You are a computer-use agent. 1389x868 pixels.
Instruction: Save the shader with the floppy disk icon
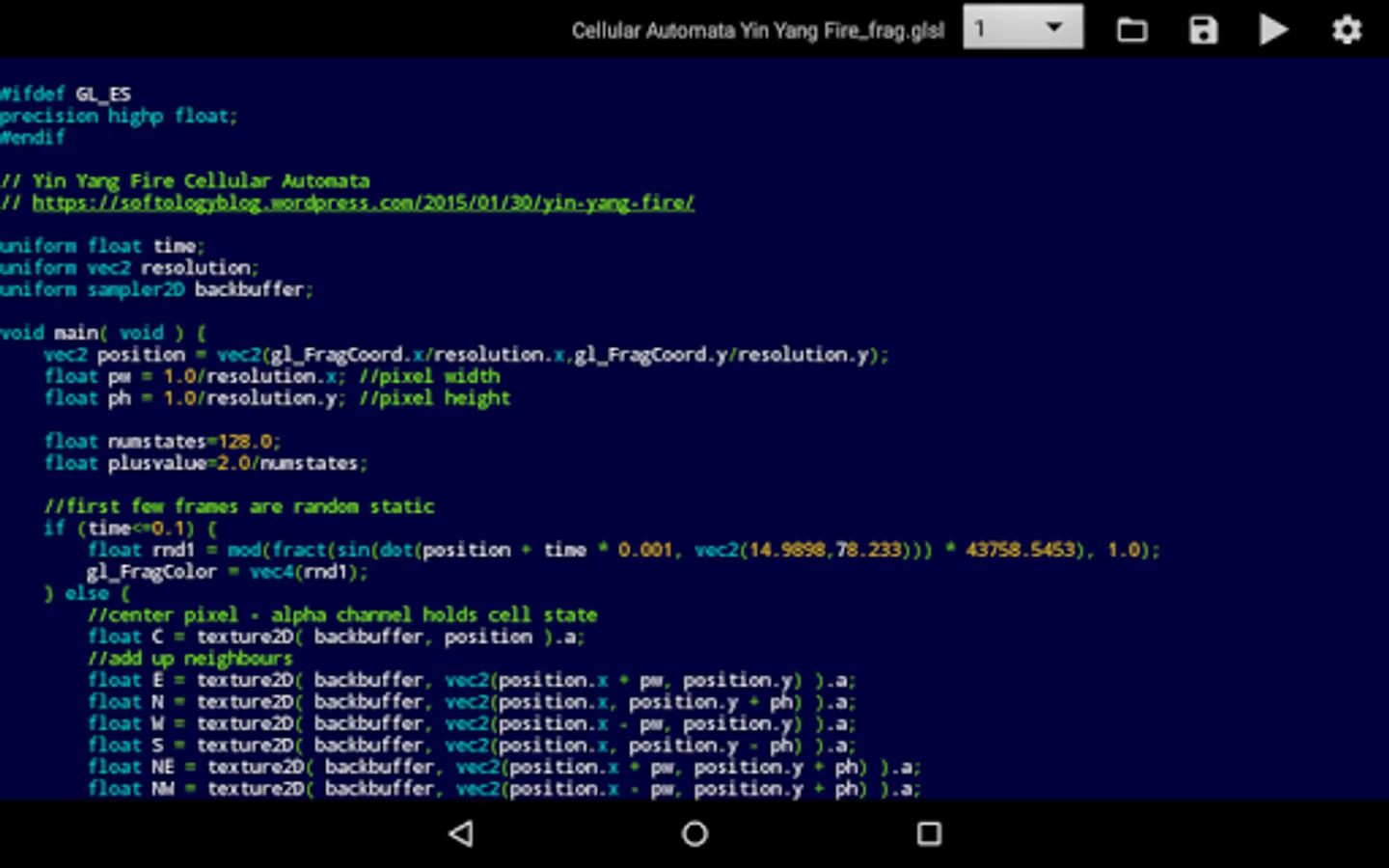1203,31
